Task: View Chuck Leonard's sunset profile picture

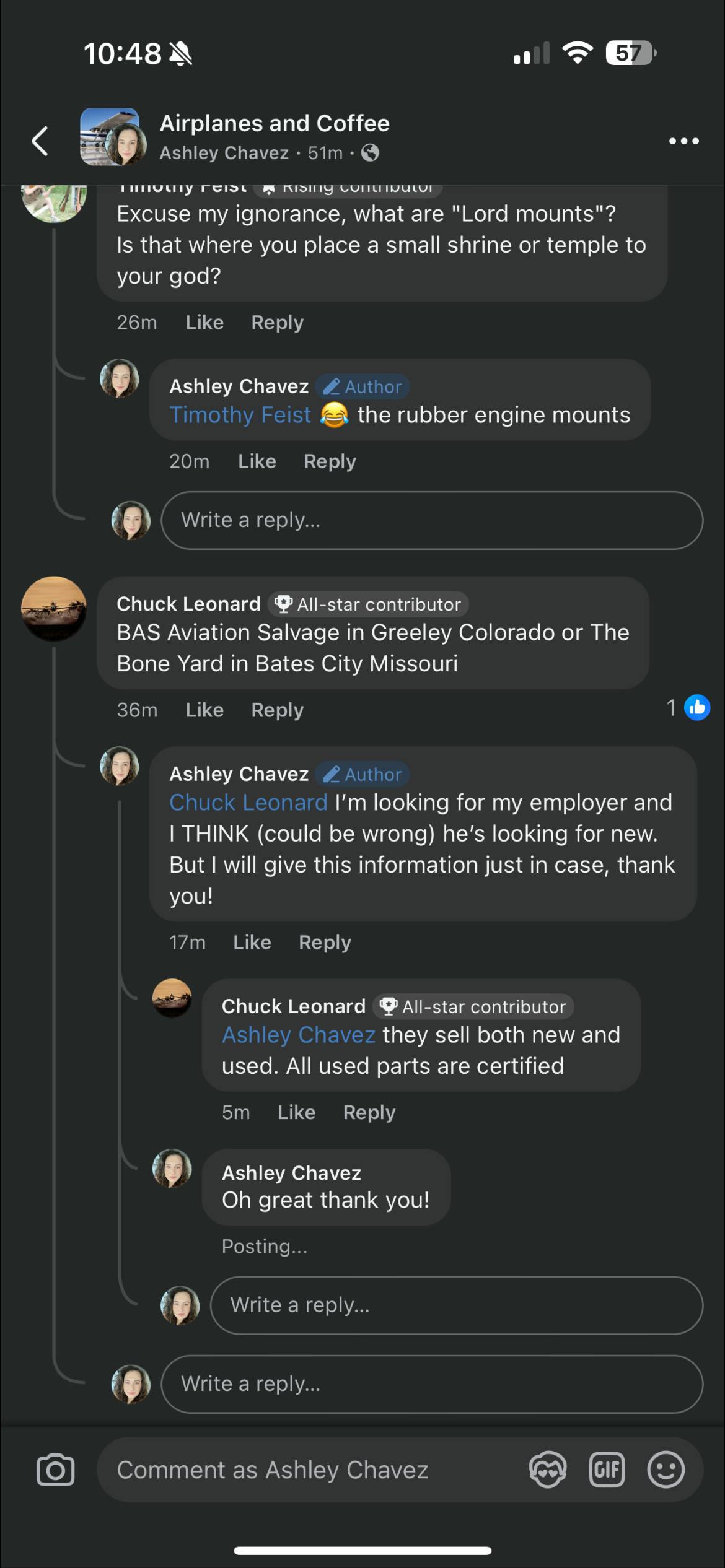Action: tap(54, 609)
